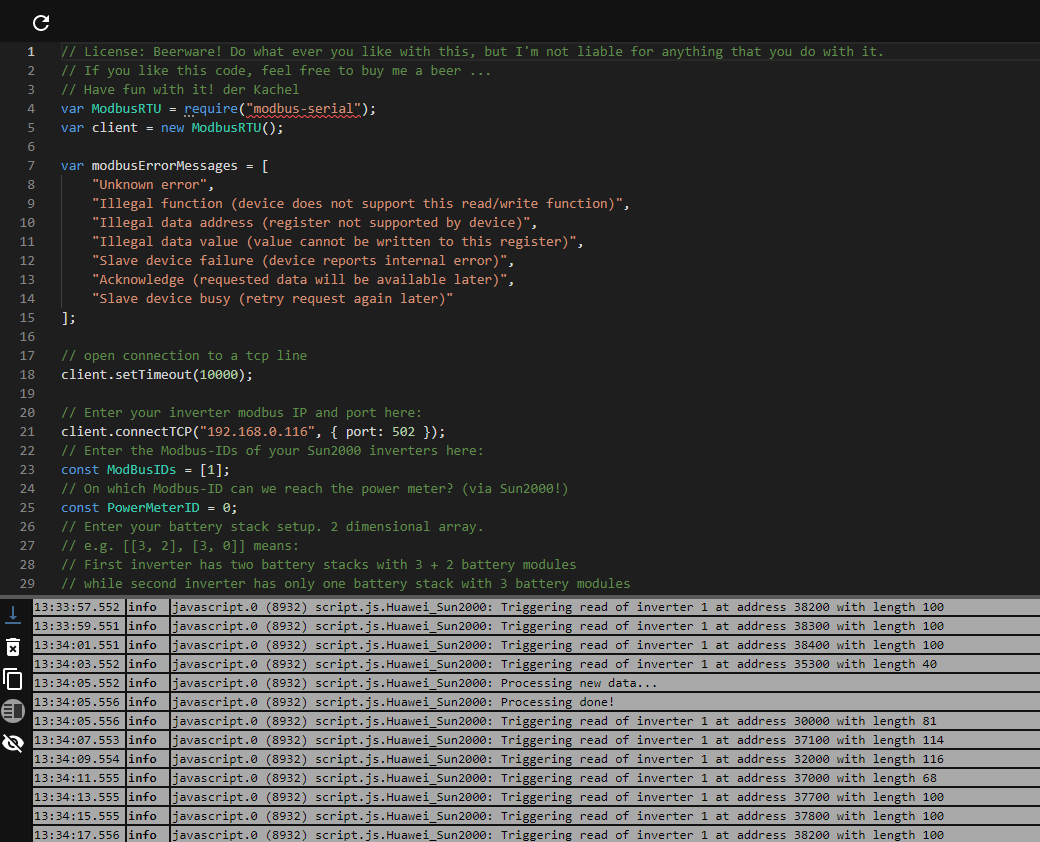Click the const ModBusIDs = [1] line
Screen dimensions: 1040x842
pyautogui.click(x=145, y=470)
